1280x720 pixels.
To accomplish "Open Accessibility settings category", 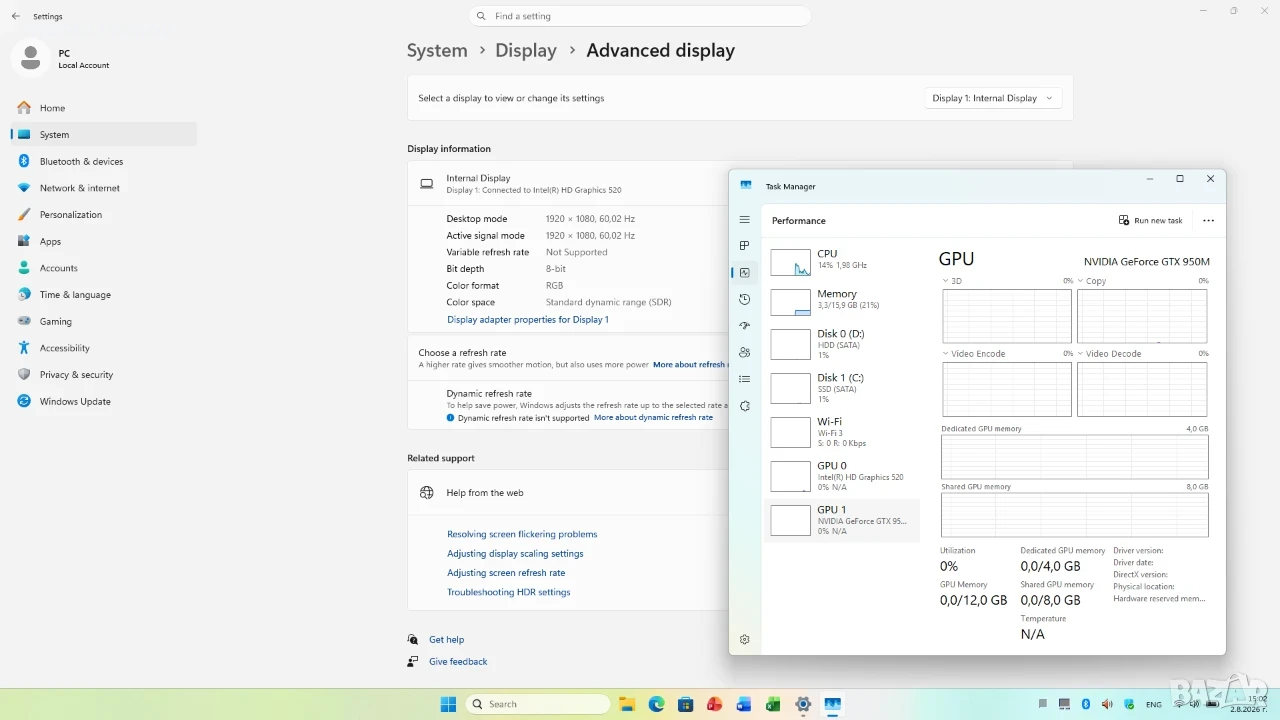I will [x=104, y=348].
